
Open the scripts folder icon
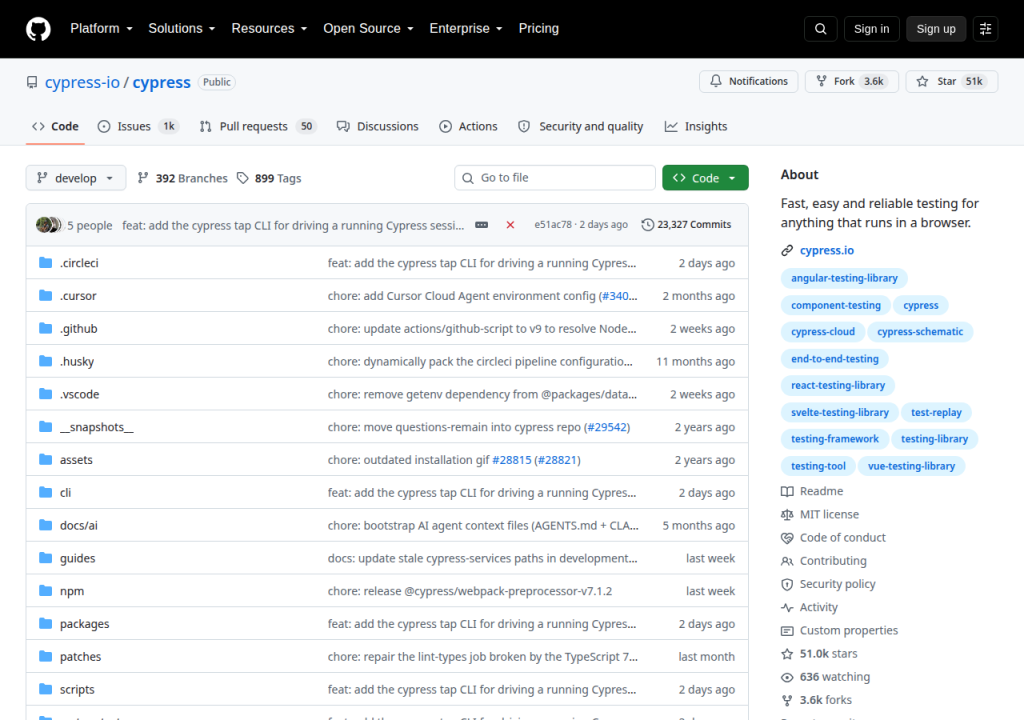click(45, 689)
